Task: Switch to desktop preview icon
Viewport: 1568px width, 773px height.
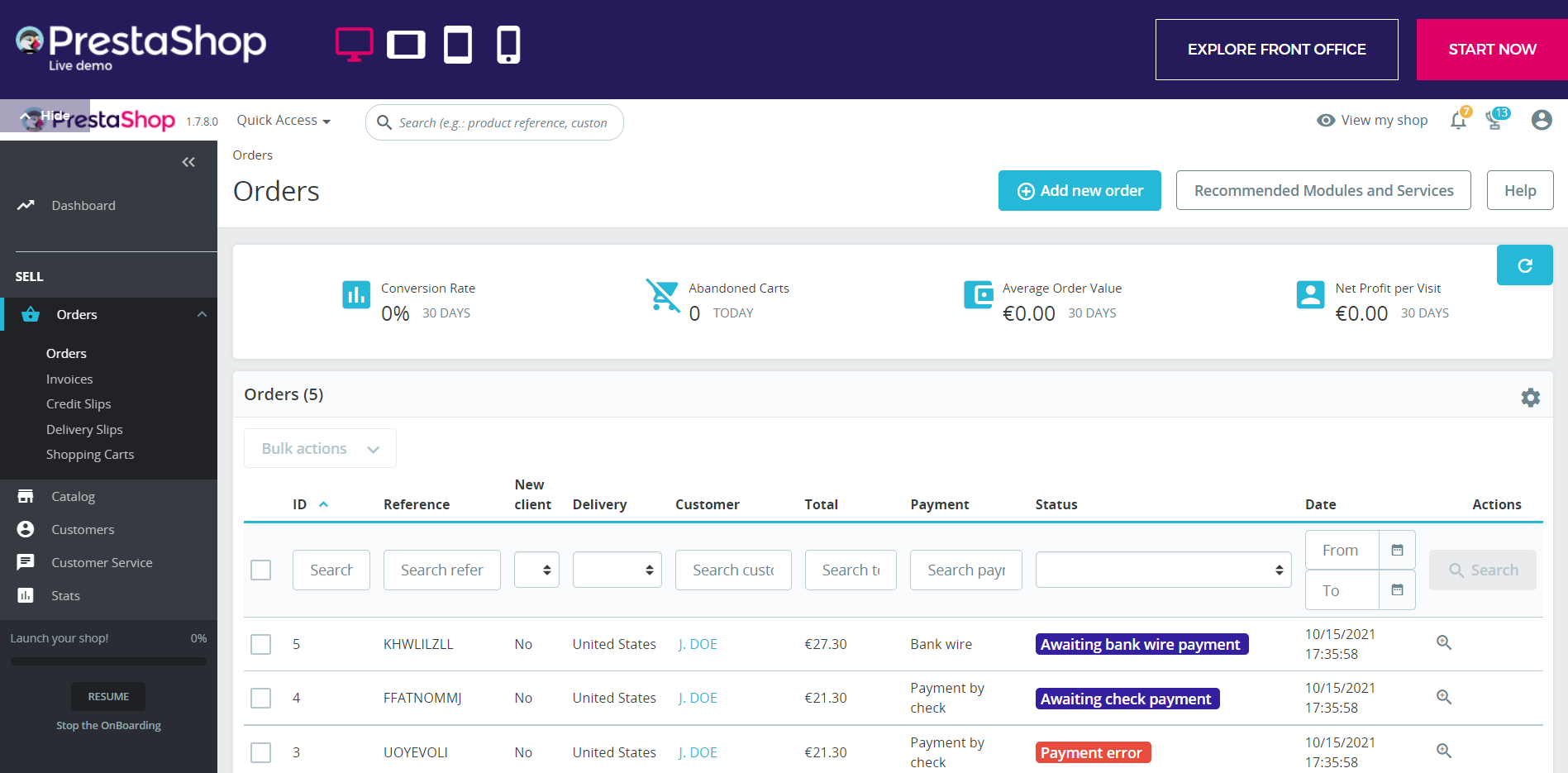Action: tap(355, 45)
